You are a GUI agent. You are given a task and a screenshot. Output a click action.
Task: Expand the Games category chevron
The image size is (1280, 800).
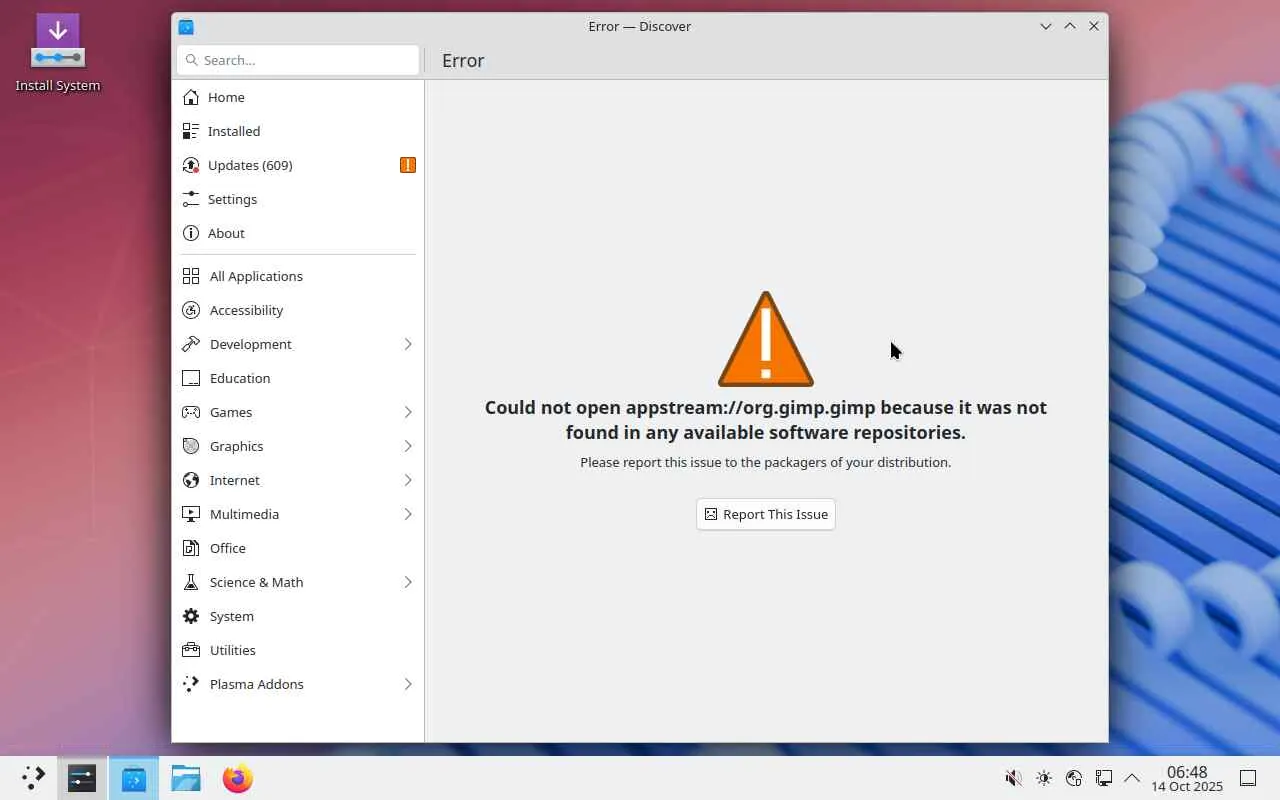[408, 412]
